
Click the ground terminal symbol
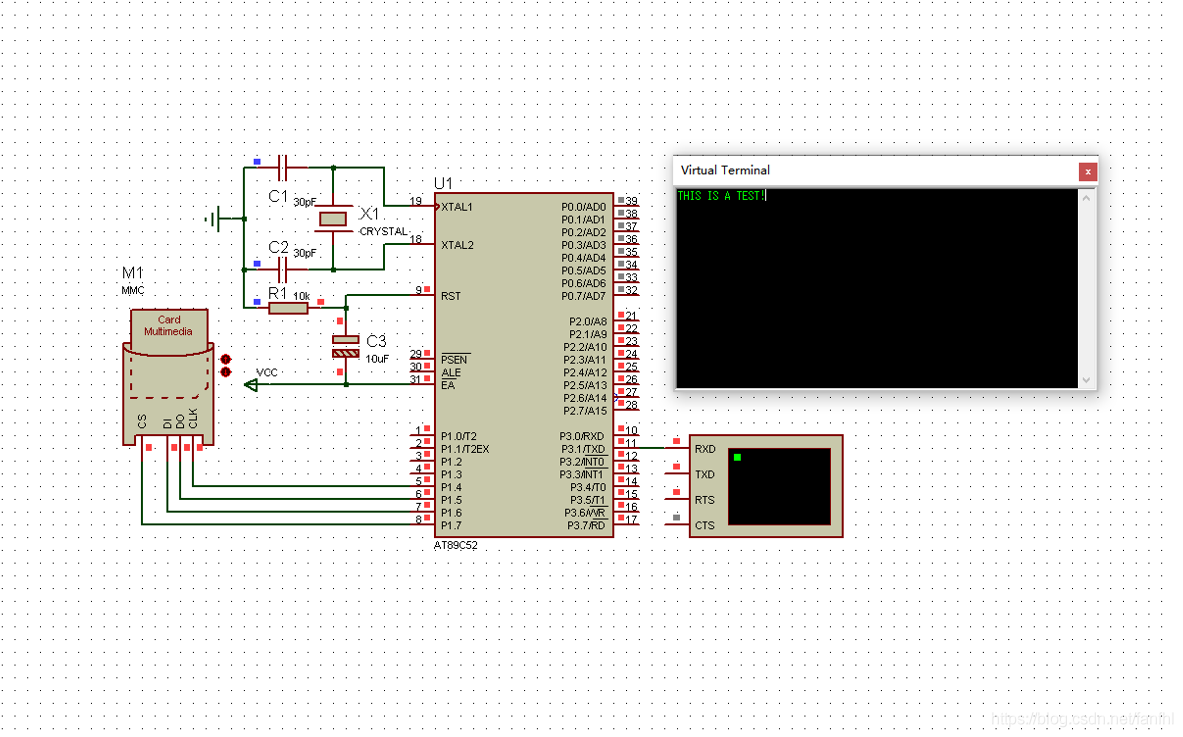pos(213,218)
